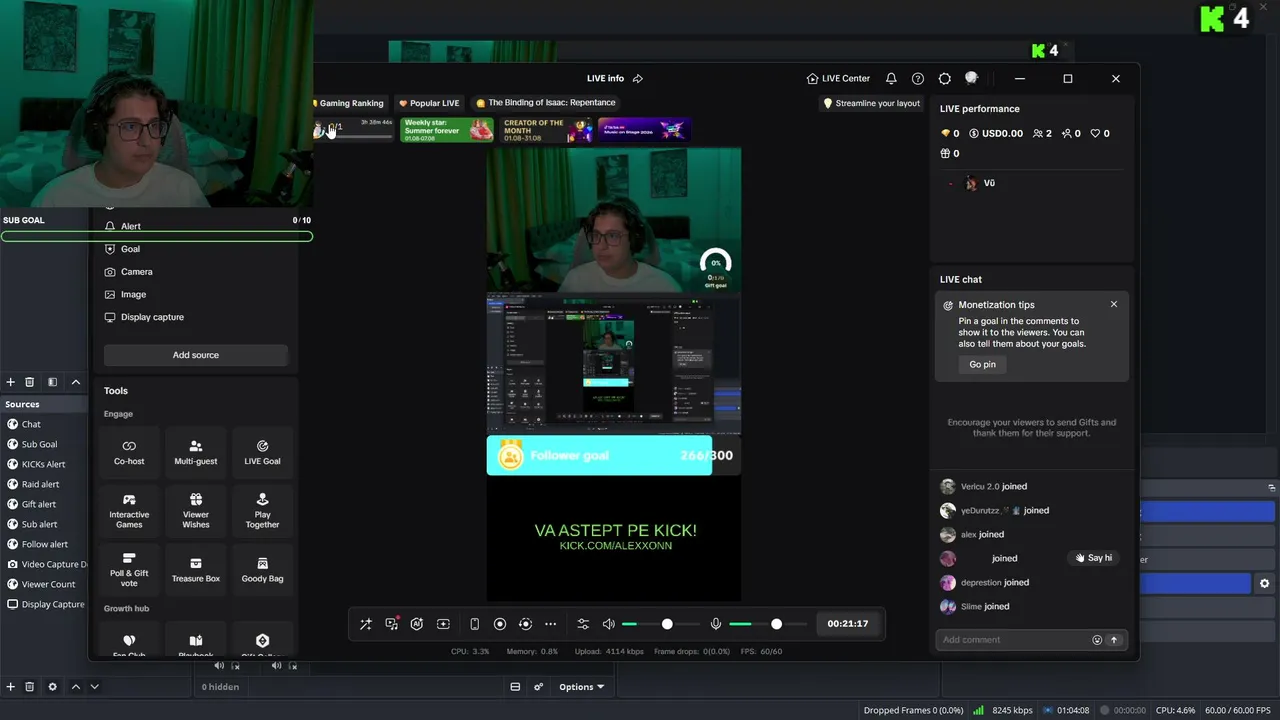This screenshot has height=720, width=1280.
Task: Open the Goody Bag tool
Action: 262,569
